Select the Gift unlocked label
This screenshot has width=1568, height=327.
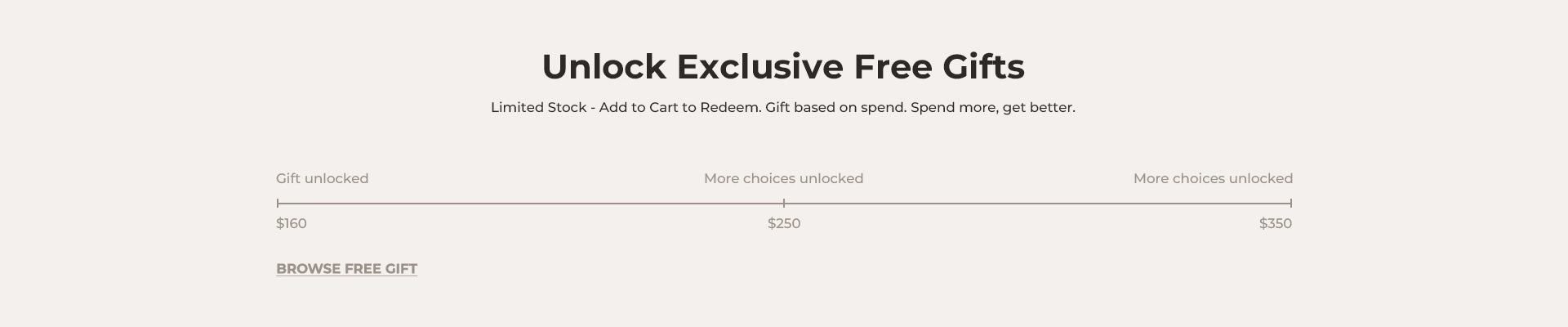(x=322, y=178)
